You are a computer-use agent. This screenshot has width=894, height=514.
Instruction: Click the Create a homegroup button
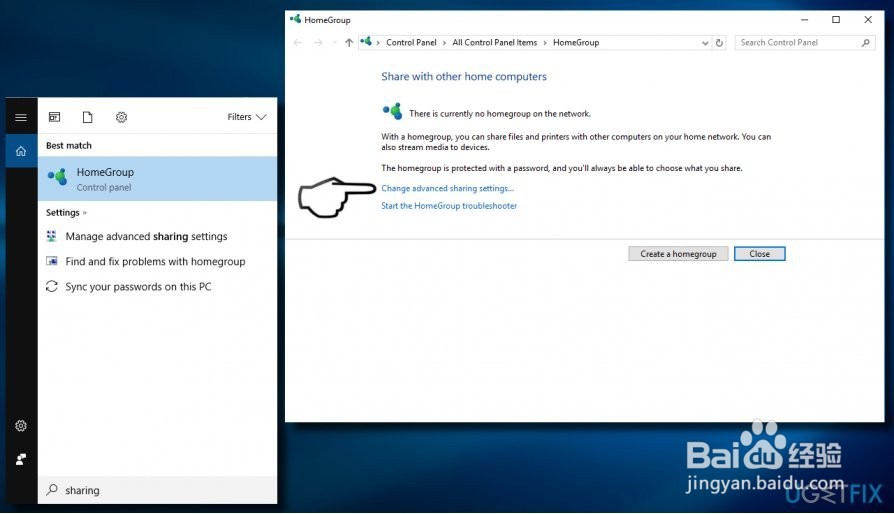pos(678,254)
